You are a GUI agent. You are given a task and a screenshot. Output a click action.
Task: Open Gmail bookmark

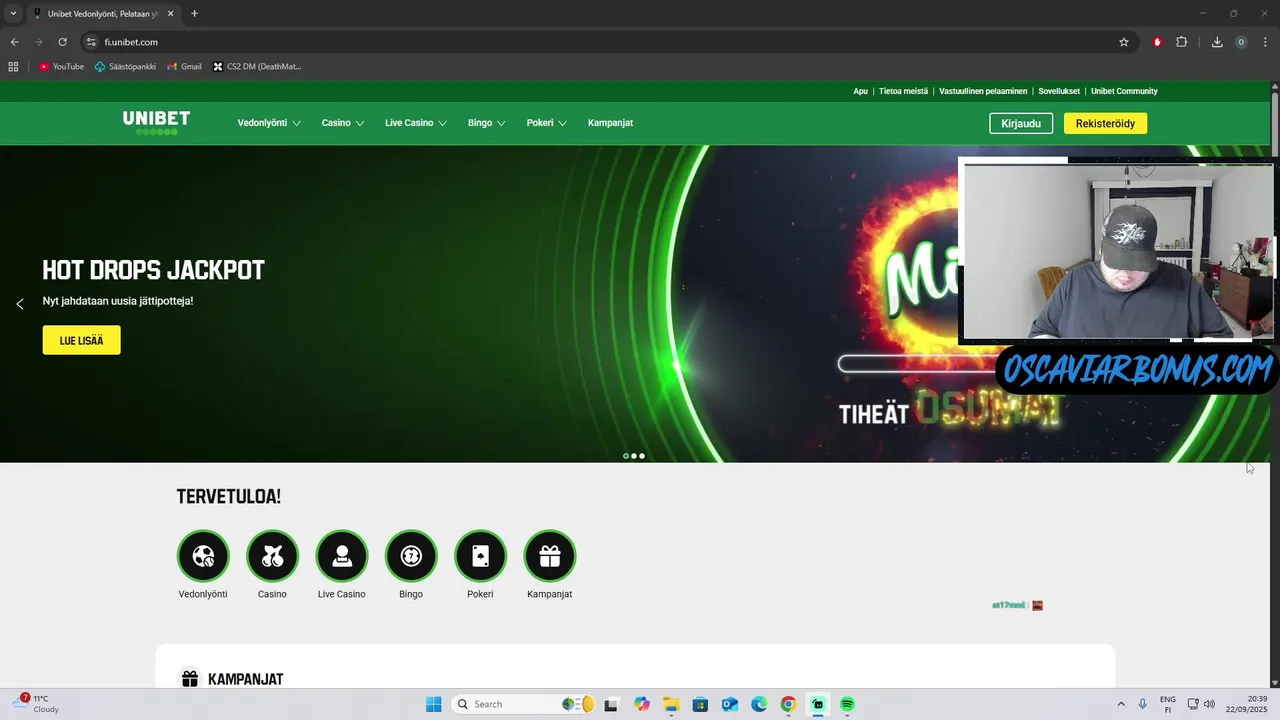tap(184, 67)
